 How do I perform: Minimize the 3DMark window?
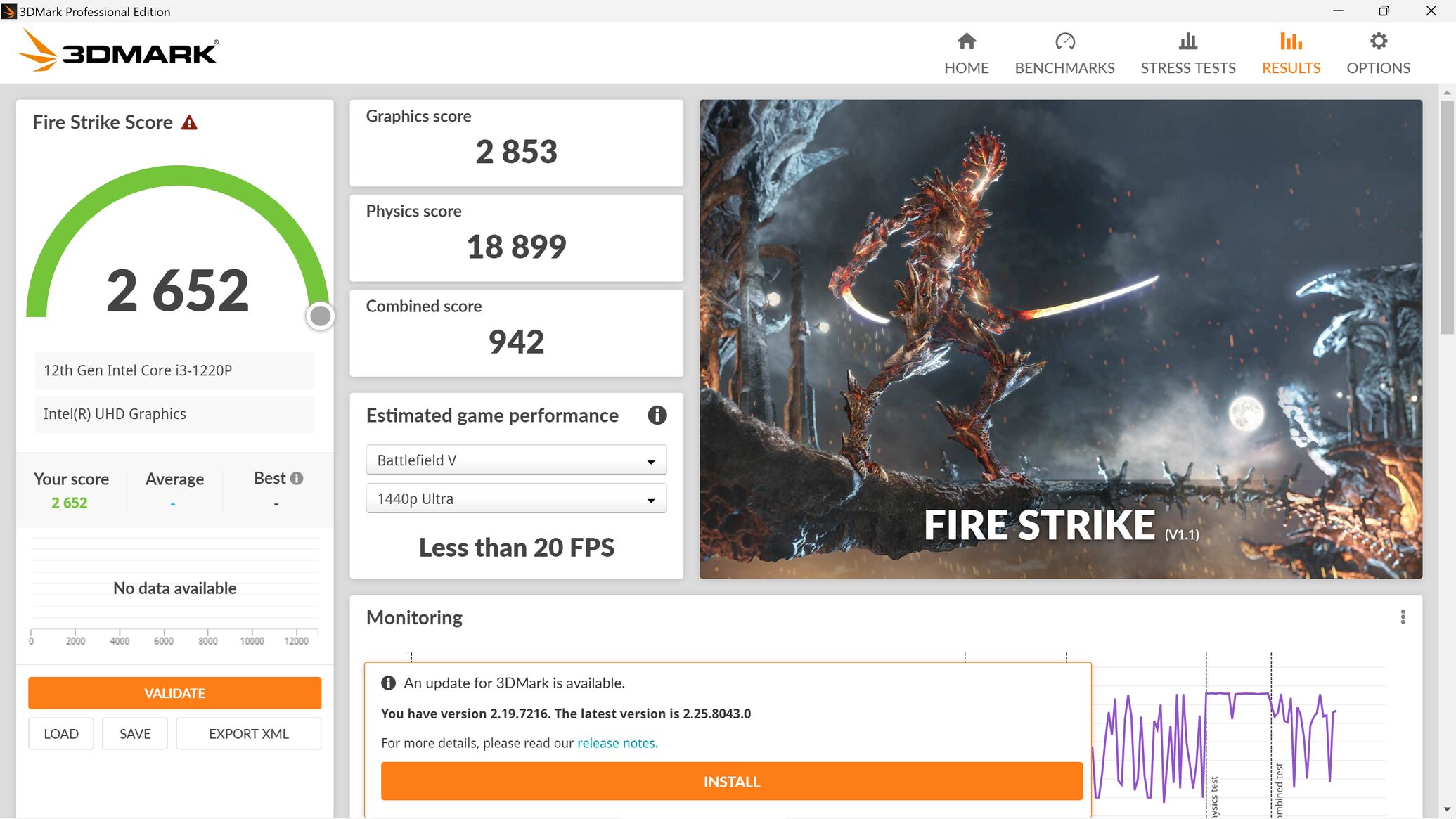click(x=1338, y=11)
